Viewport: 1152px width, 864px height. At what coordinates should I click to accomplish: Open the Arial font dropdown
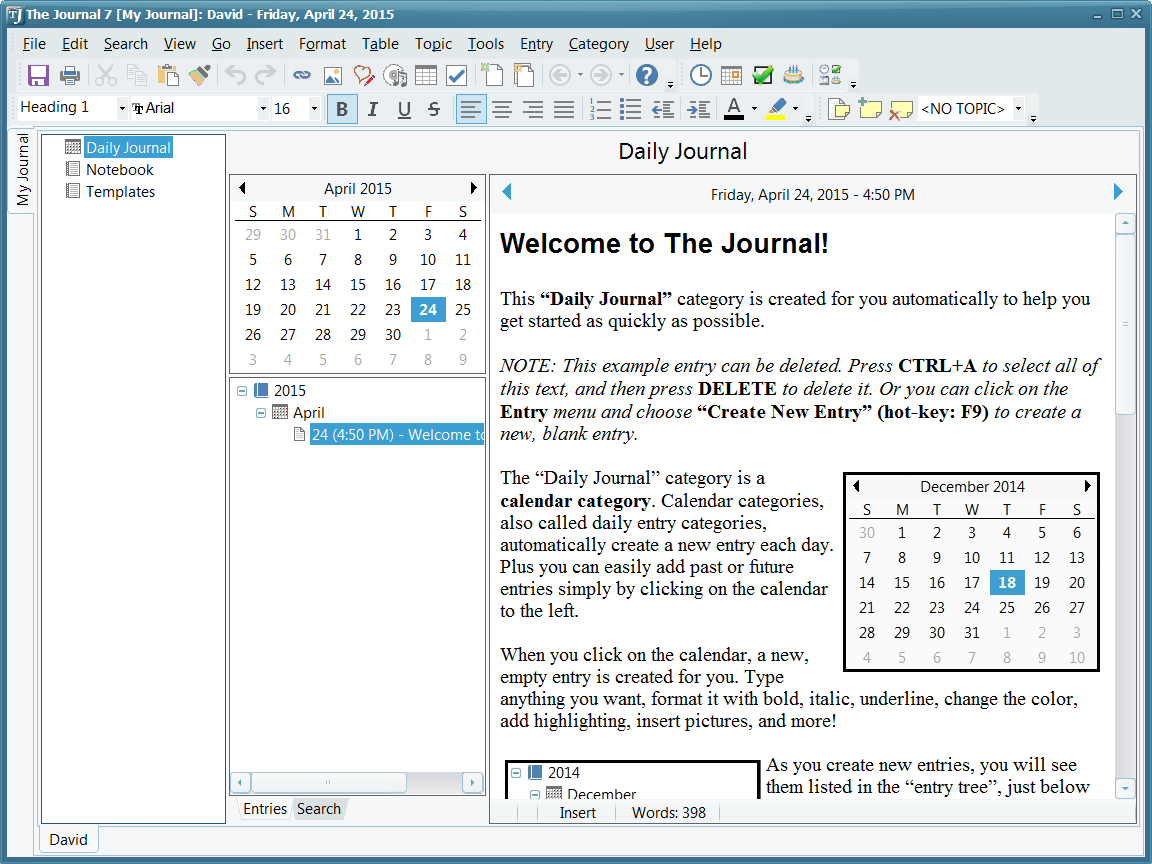263,109
